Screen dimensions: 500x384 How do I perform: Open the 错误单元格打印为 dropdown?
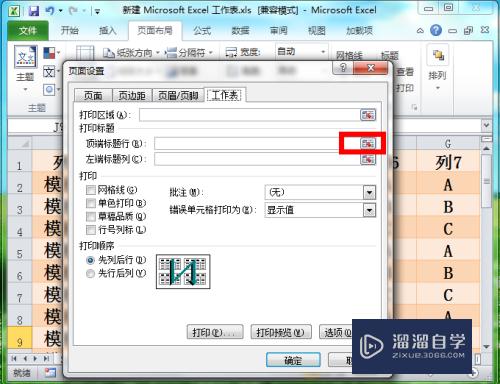tap(320, 210)
